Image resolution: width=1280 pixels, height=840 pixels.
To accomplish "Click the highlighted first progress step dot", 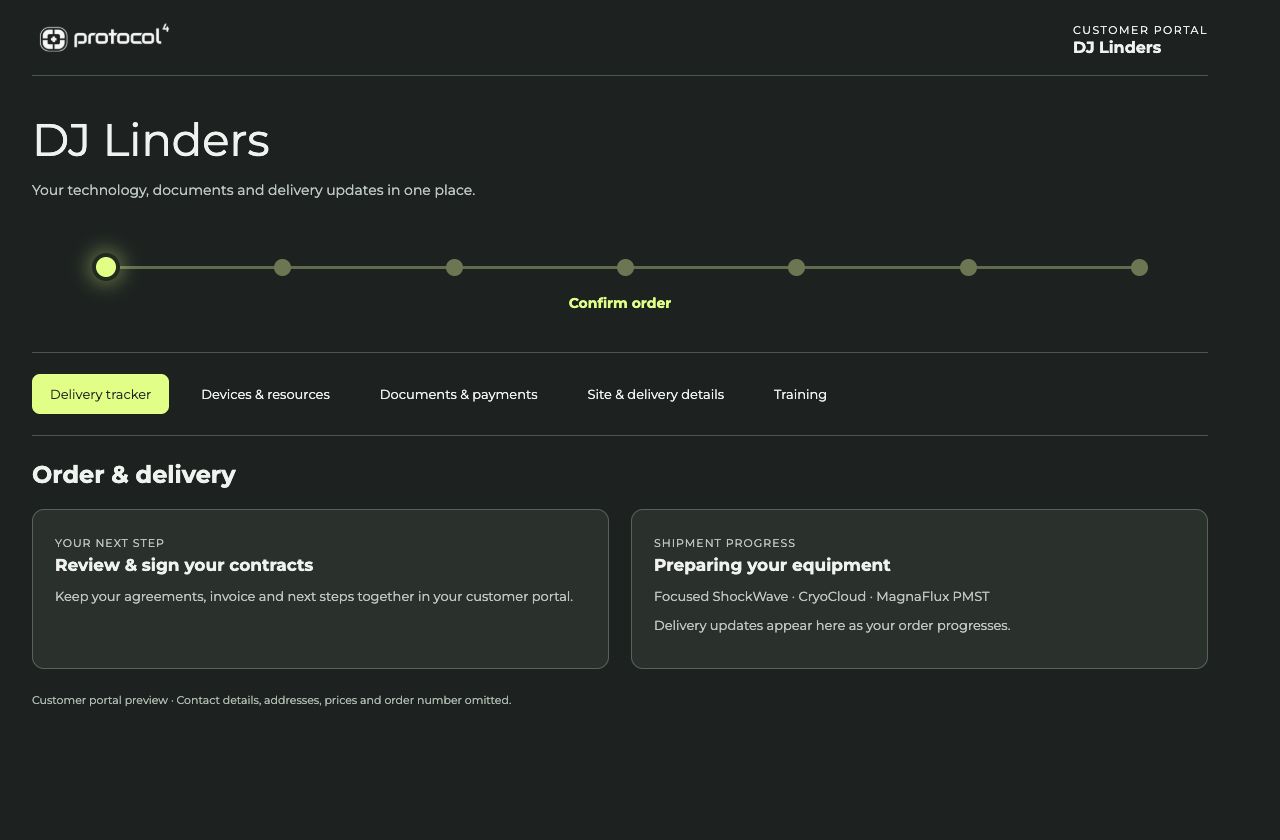I will coord(106,267).
